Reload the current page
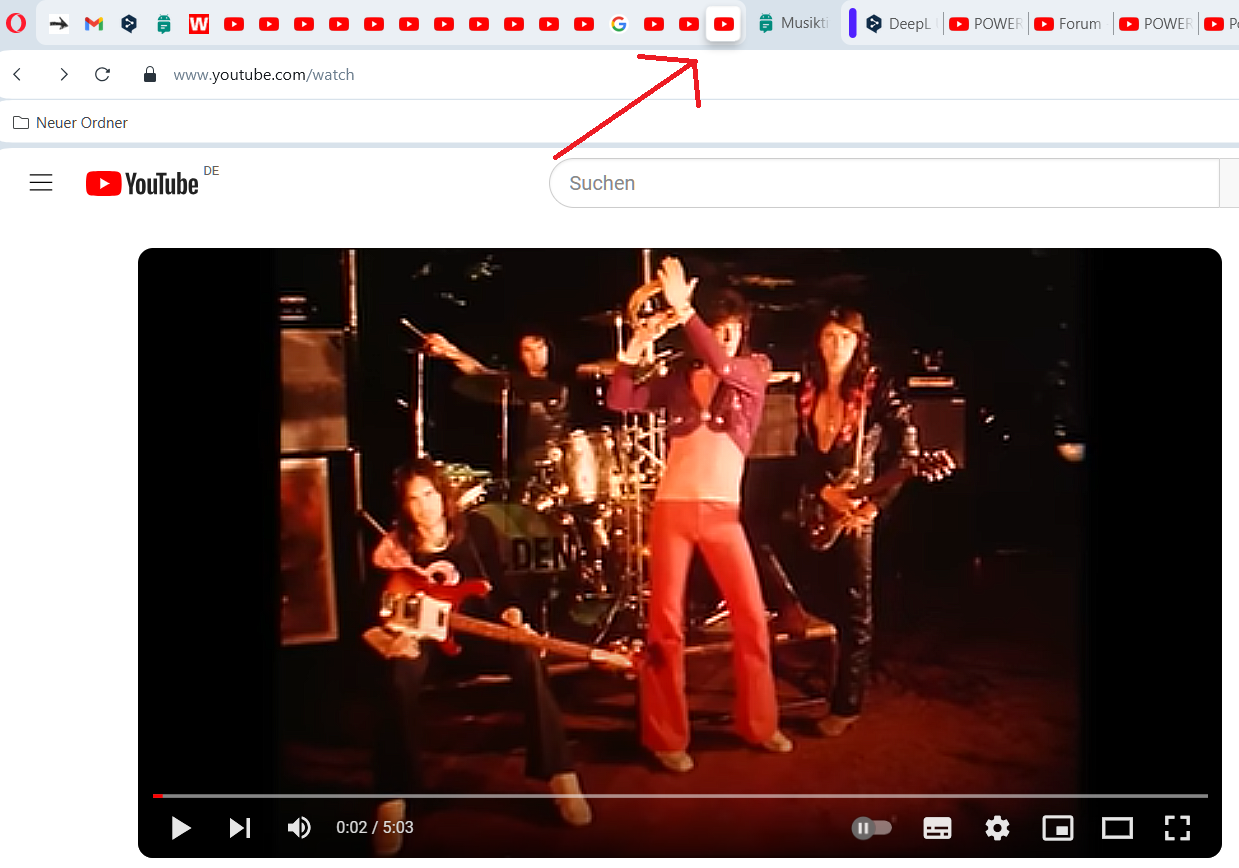The width and height of the screenshot is (1239, 868). pos(102,75)
